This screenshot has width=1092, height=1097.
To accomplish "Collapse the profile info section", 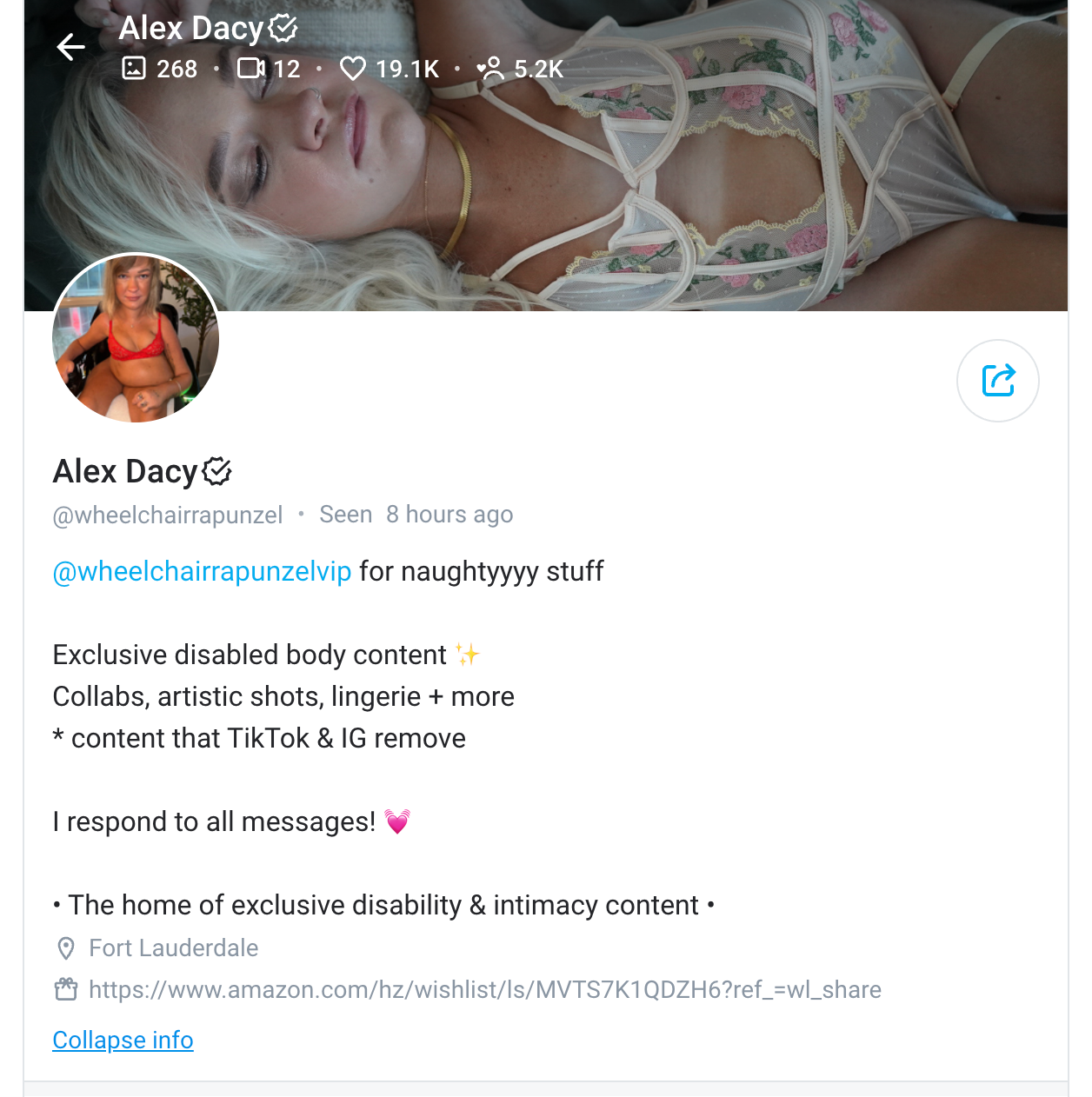I will [x=123, y=1040].
